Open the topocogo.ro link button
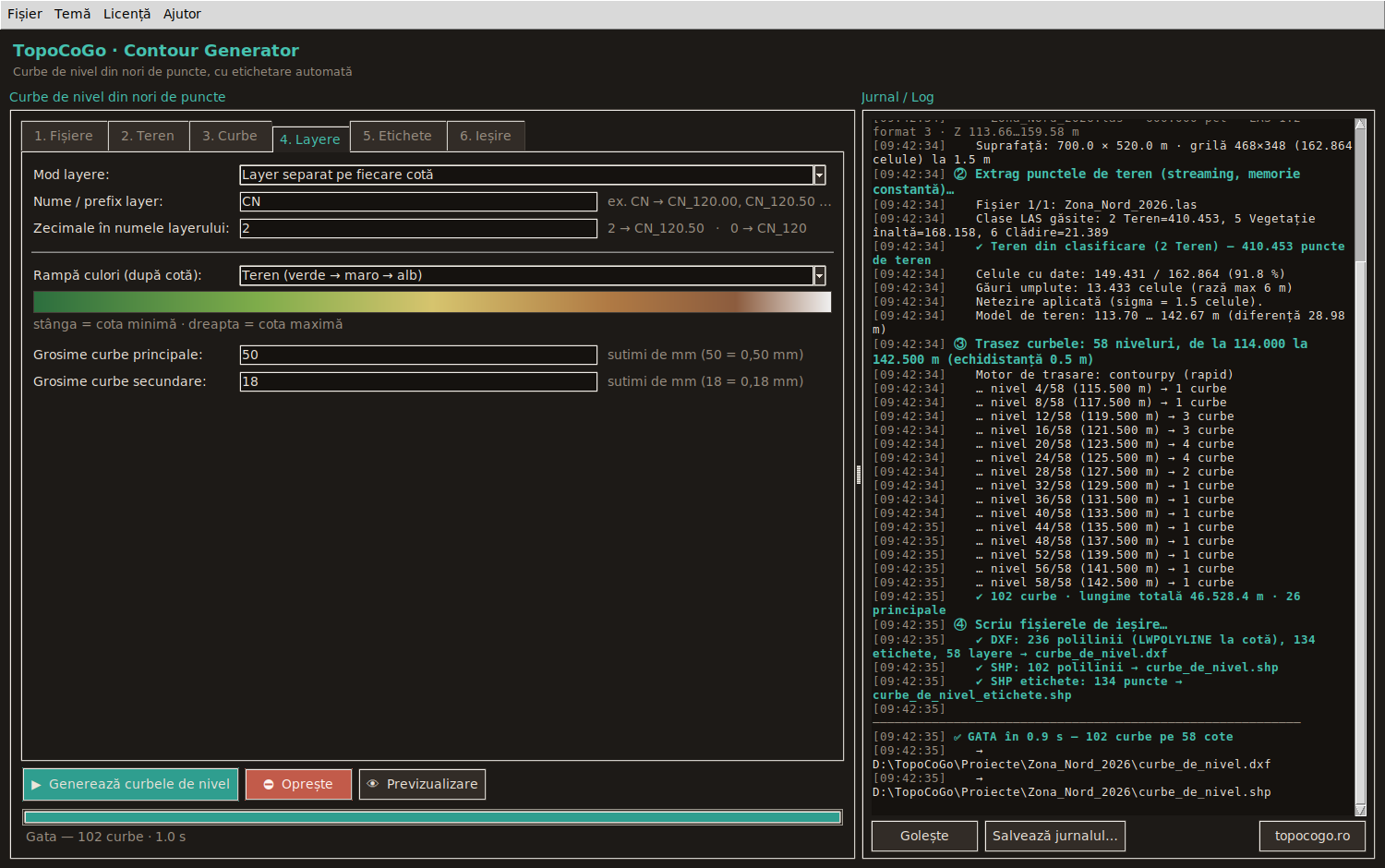 [1312, 836]
